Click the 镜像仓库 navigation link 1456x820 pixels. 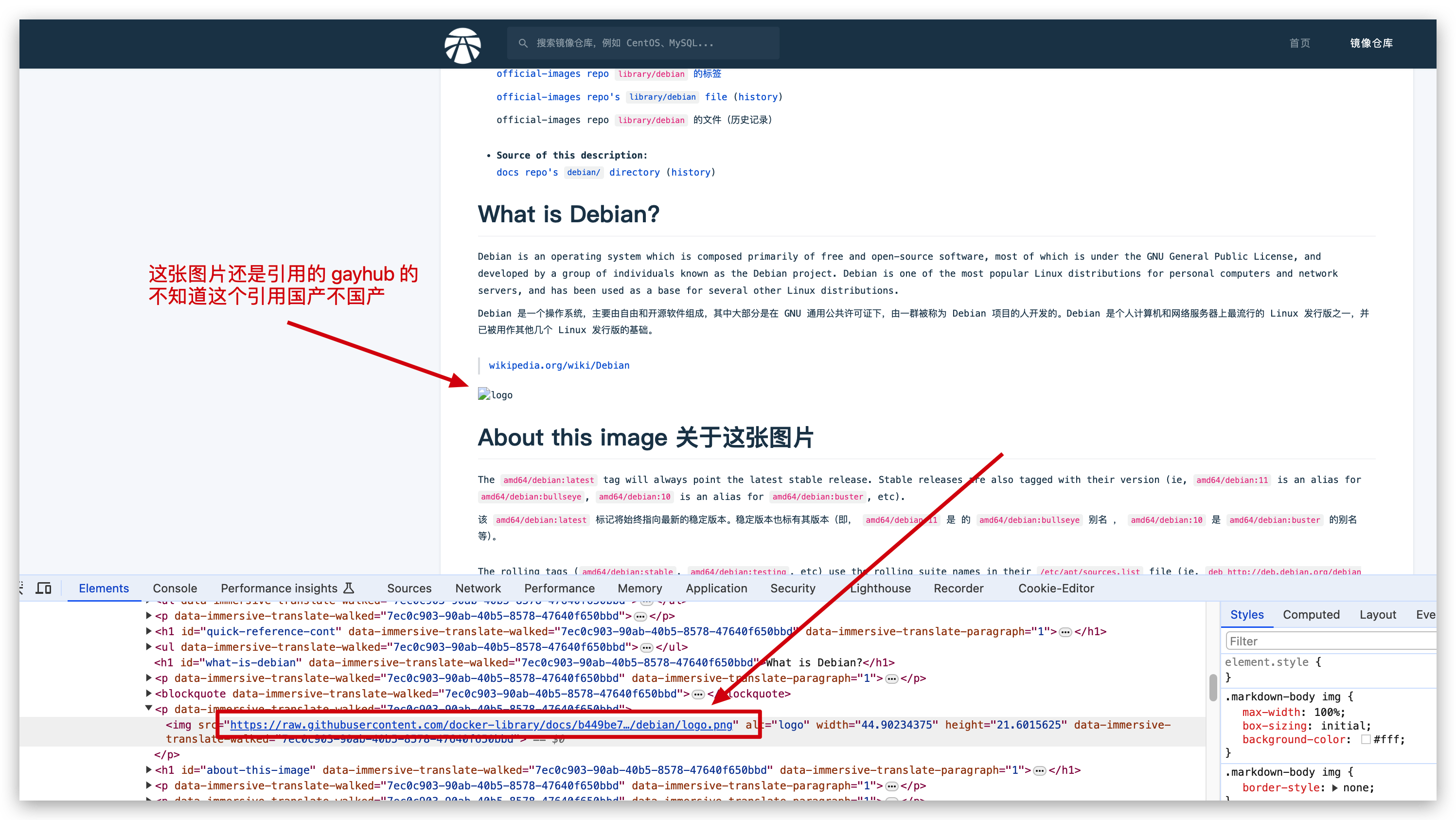pyautogui.click(x=1371, y=43)
